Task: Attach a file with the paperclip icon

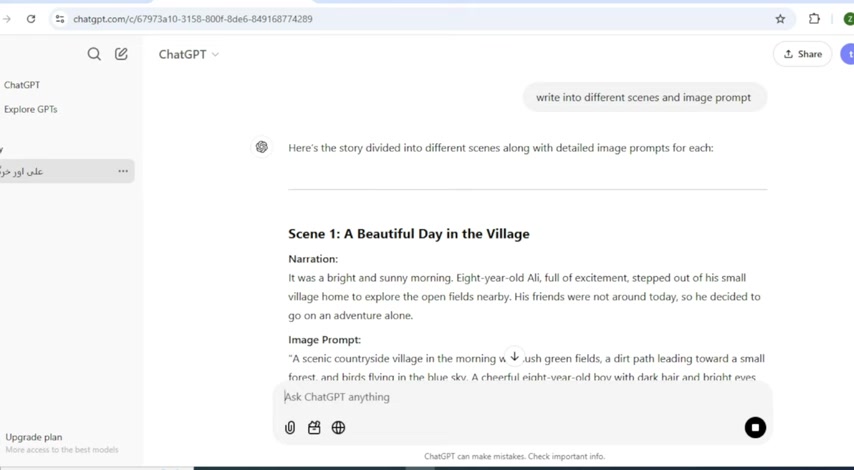Action: click(290, 428)
